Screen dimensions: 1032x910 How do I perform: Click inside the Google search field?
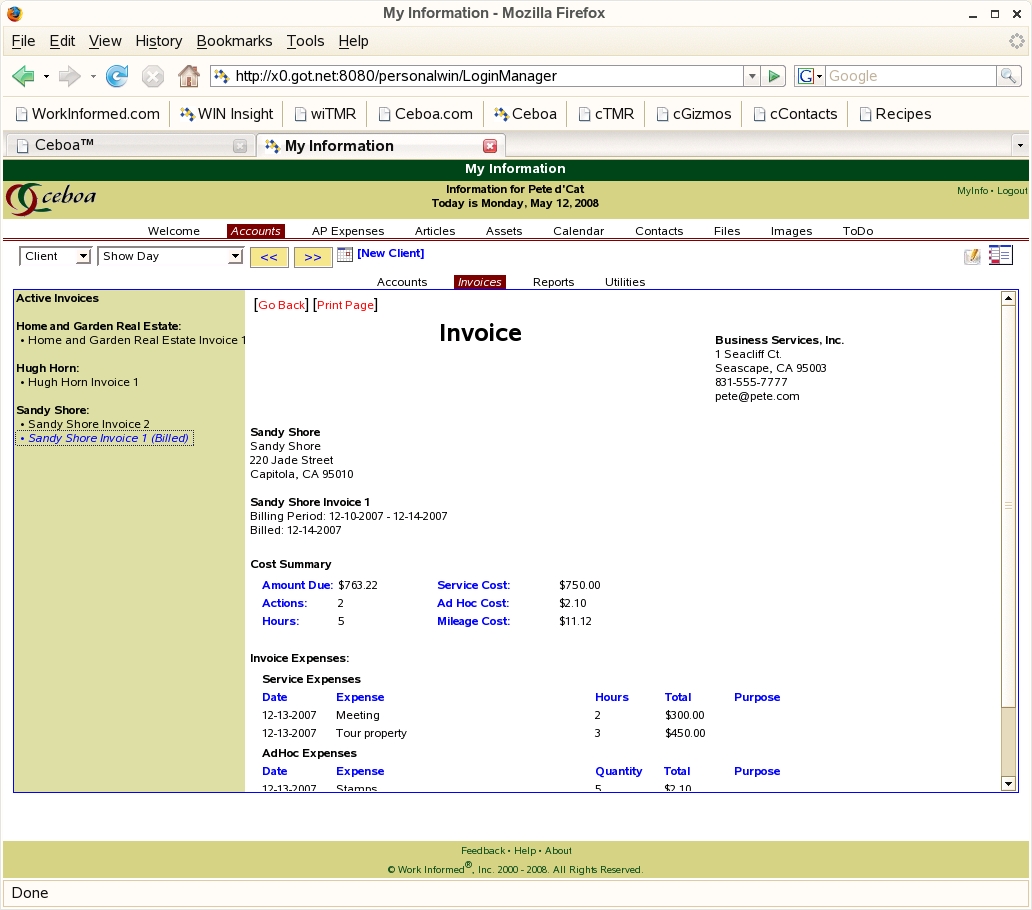pyautogui.click(x=908, y=76)
